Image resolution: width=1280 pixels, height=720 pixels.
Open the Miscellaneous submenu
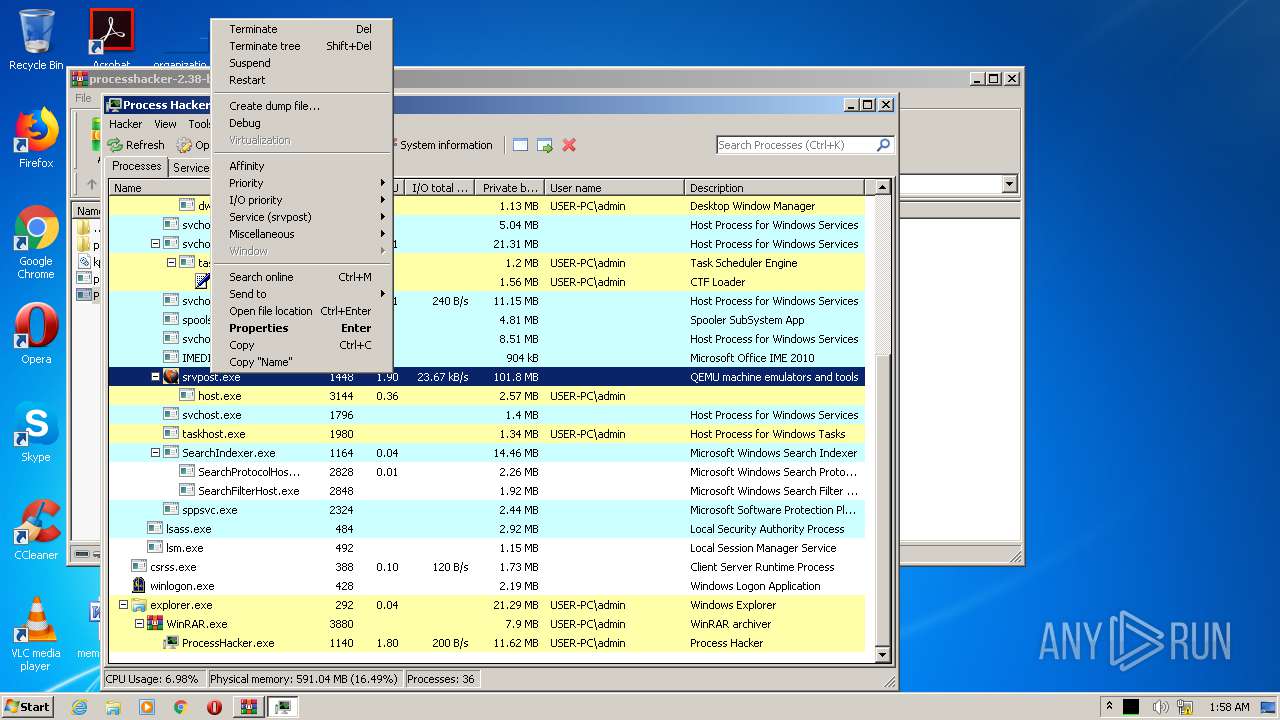click(x=301, y=234)
